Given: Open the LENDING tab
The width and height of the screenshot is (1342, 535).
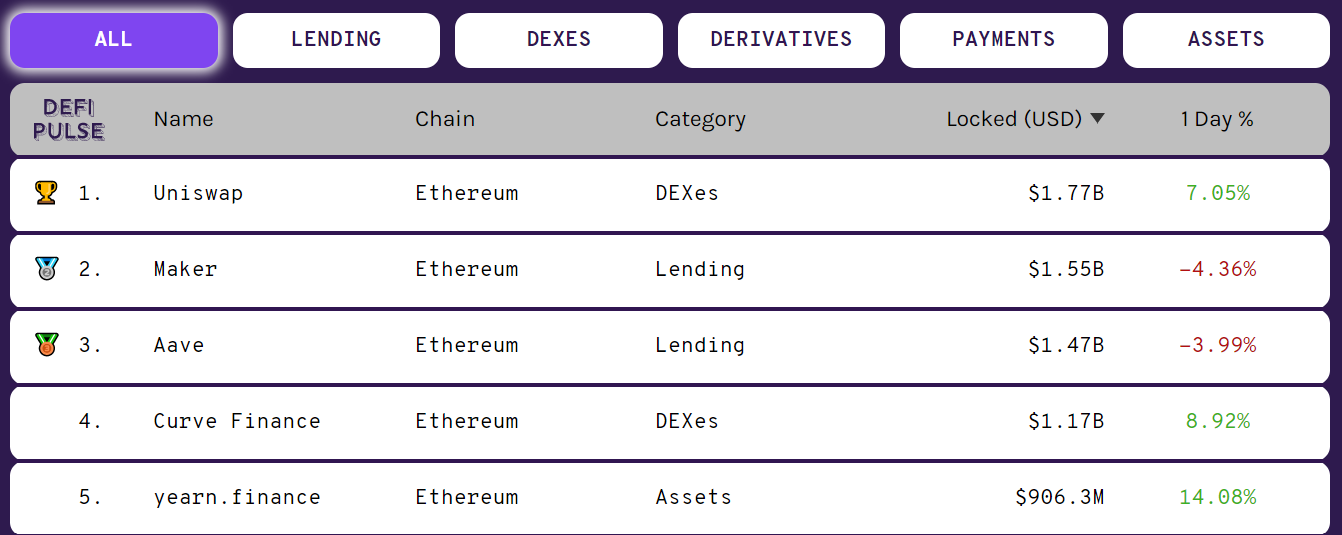Looking at the screenshot, I should click(336, 40).
